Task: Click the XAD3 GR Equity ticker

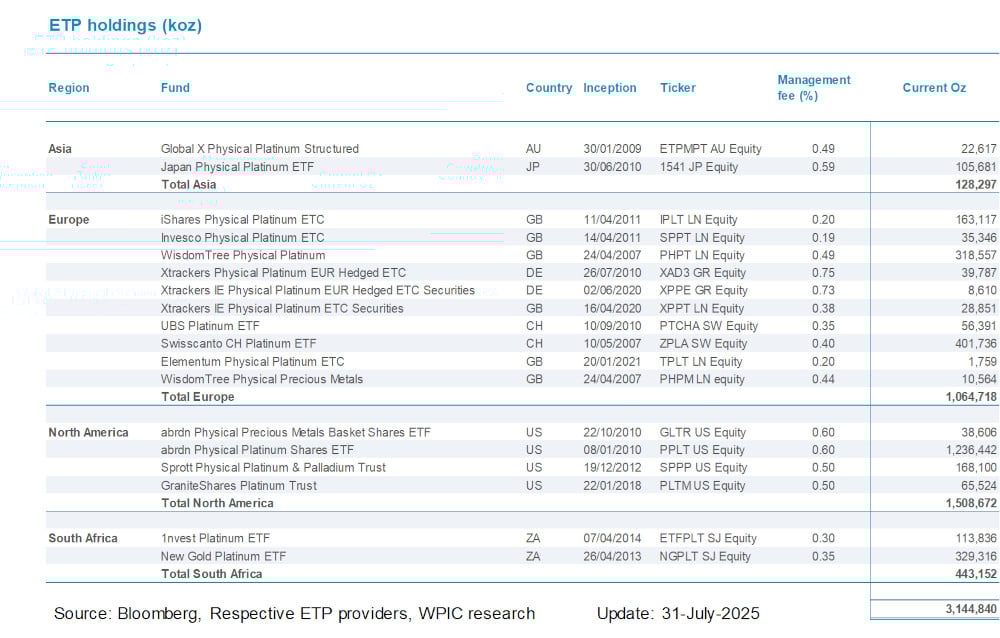Action: (703, 273)
